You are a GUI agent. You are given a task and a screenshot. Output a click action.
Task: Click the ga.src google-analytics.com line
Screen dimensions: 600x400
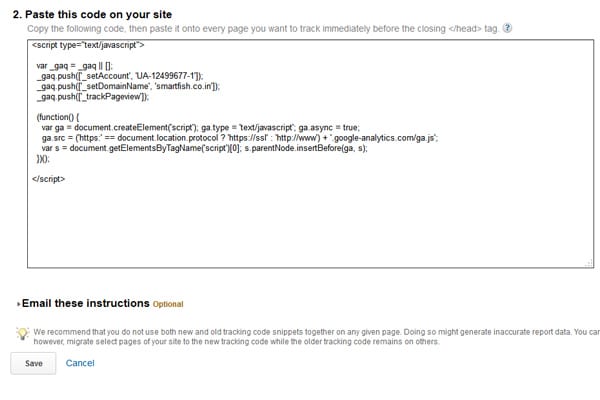click(240, 138)
